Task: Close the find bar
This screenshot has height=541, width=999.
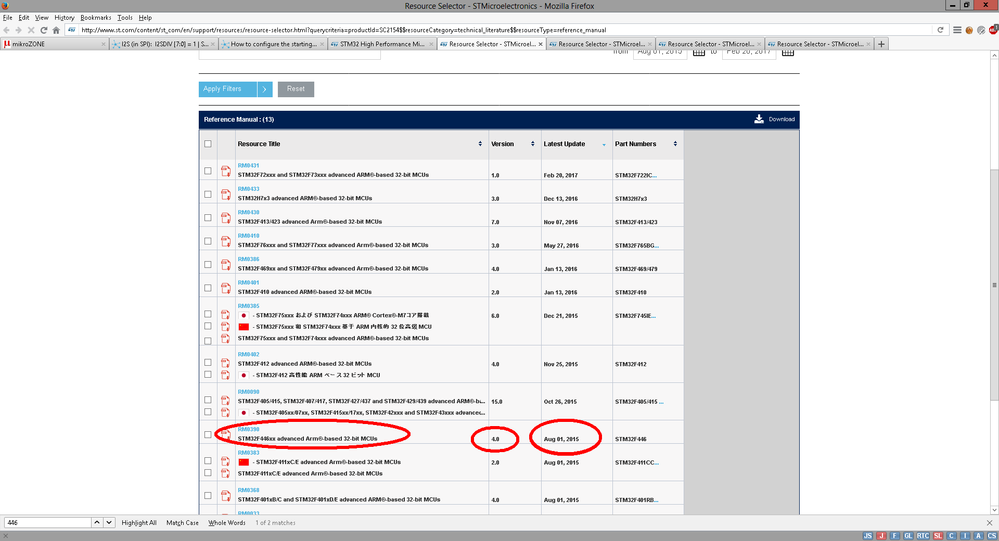Action: tap(989, 523)
